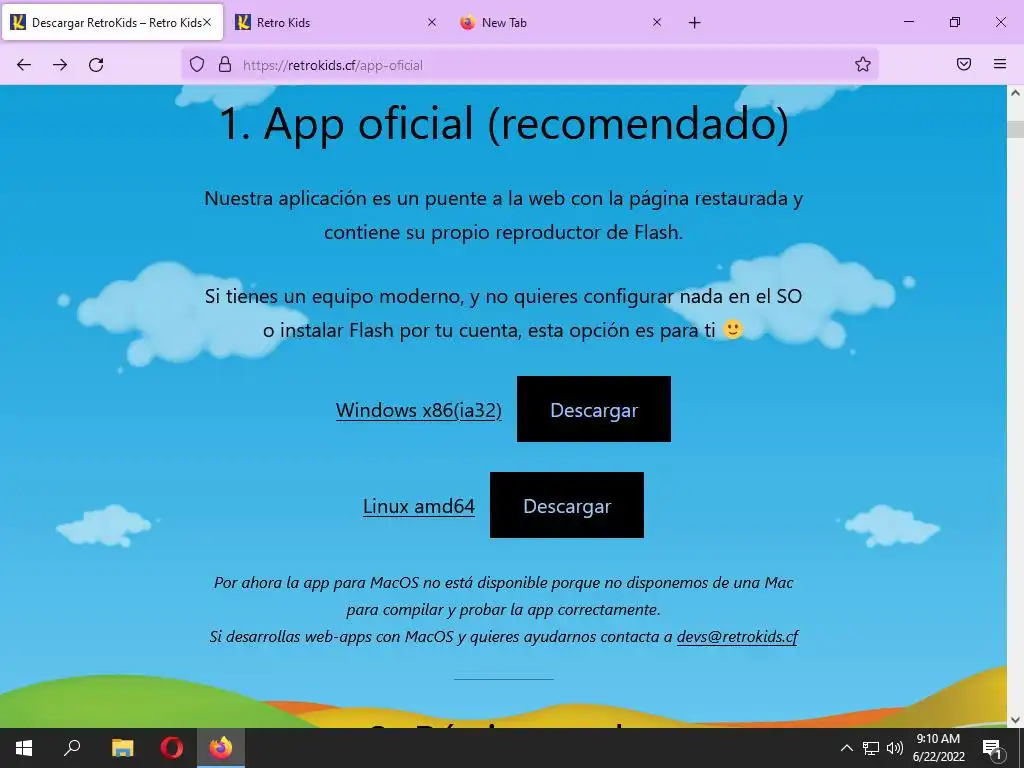Switch to the 'Retro Kids' tab

pyautogui.click(x=336, y=23)
